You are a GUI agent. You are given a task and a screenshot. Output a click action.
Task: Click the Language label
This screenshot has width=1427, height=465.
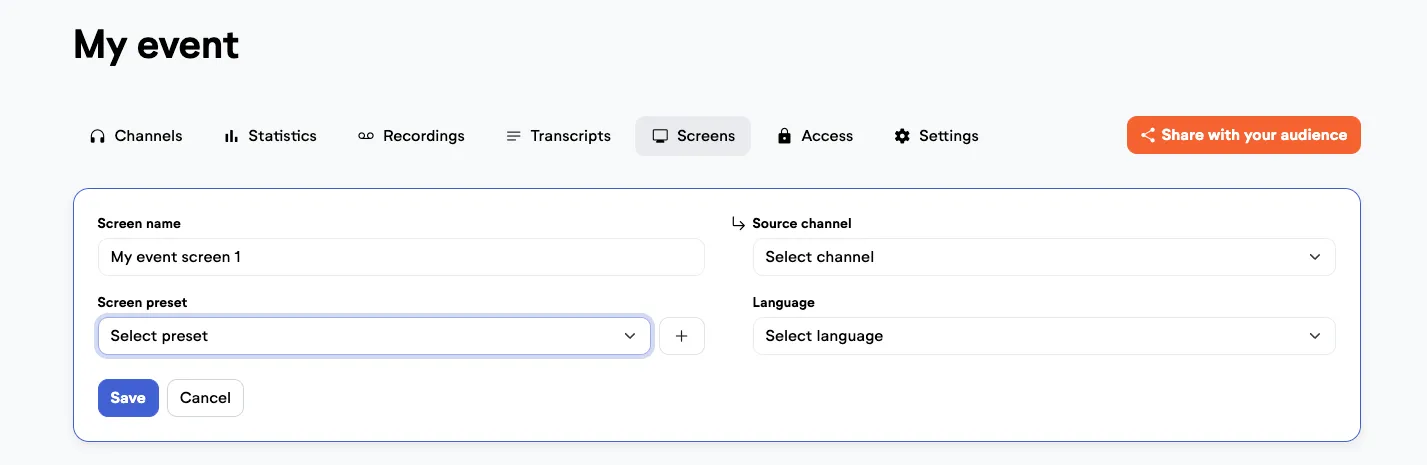[784, 302]
